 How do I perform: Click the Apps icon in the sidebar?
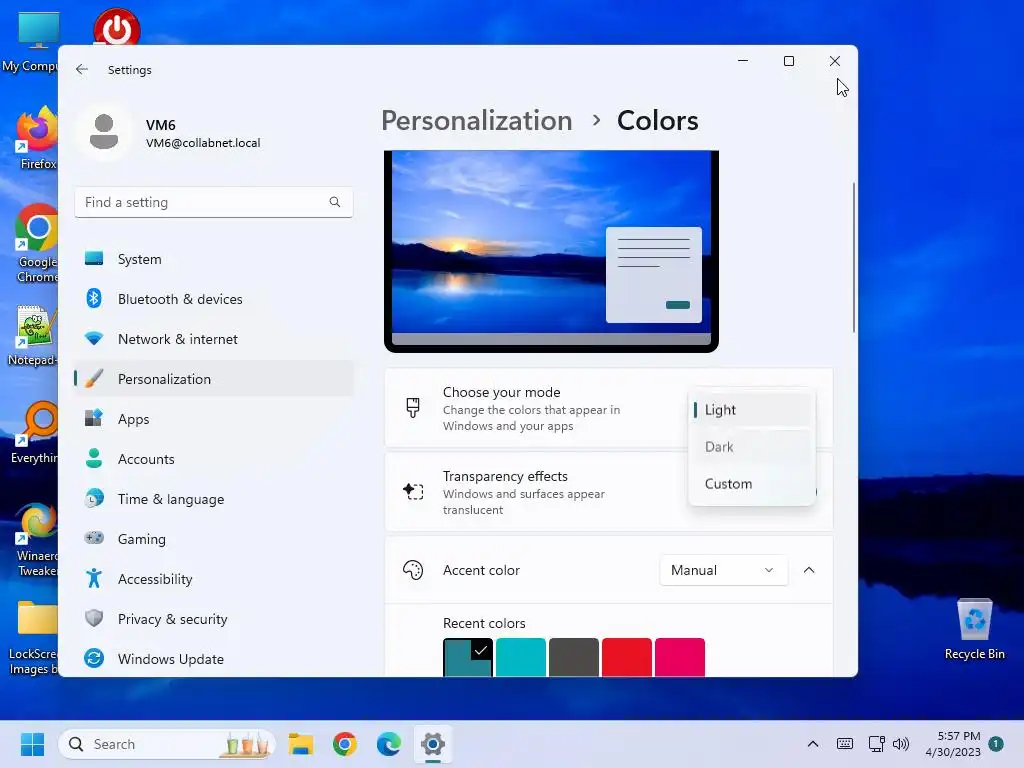[x=94, y=419]
